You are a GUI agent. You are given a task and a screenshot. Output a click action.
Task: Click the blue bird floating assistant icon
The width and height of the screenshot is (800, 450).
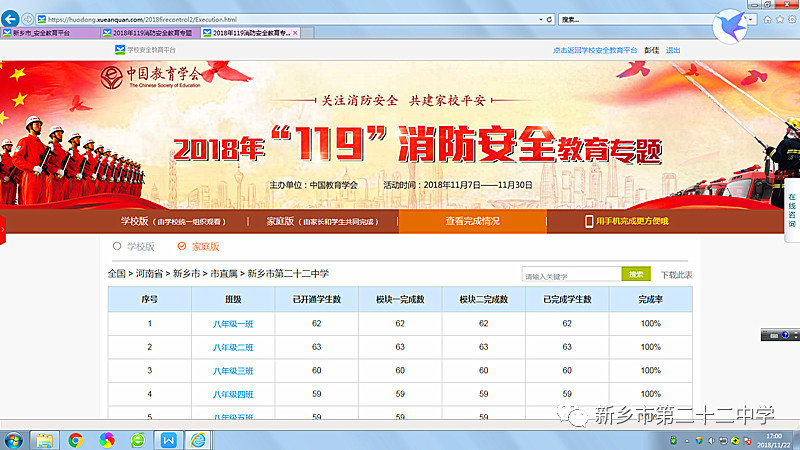(730, 27)
